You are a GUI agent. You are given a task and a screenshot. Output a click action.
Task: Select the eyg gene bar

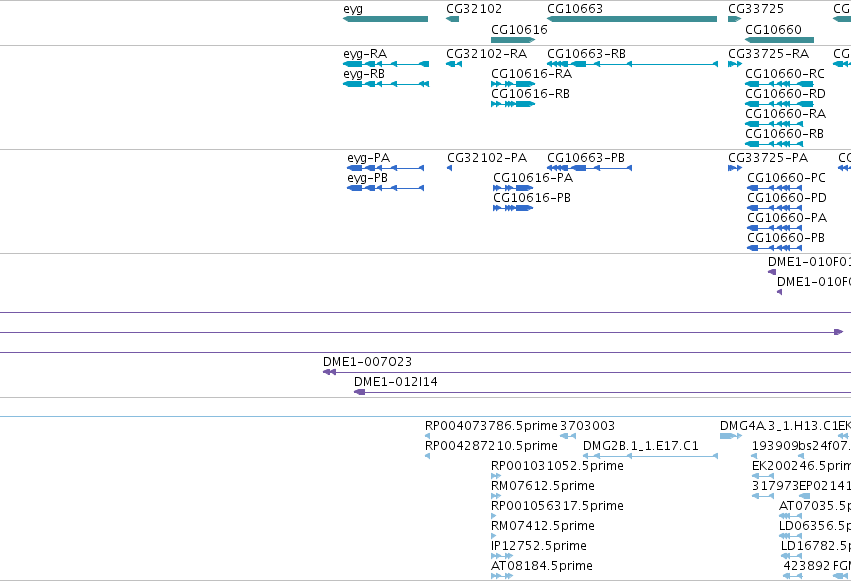385,19
